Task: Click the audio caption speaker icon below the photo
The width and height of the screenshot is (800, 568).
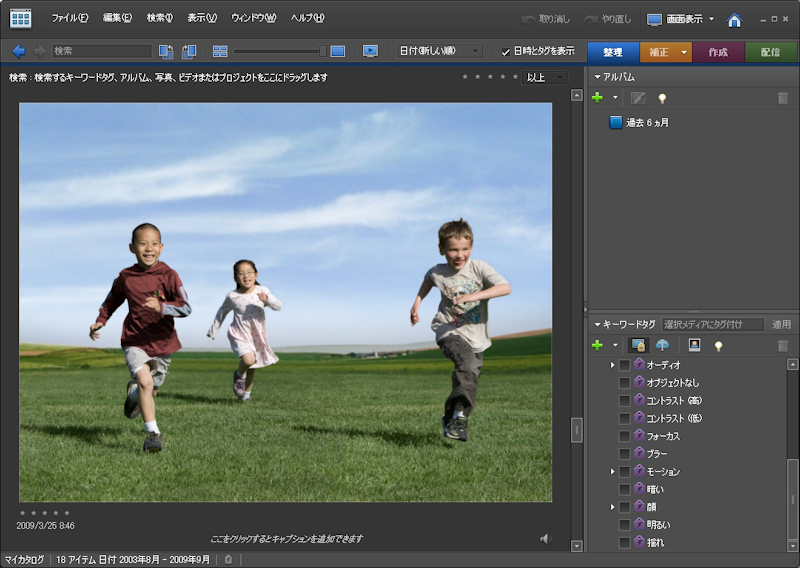Action: click(x=545, y=539)
